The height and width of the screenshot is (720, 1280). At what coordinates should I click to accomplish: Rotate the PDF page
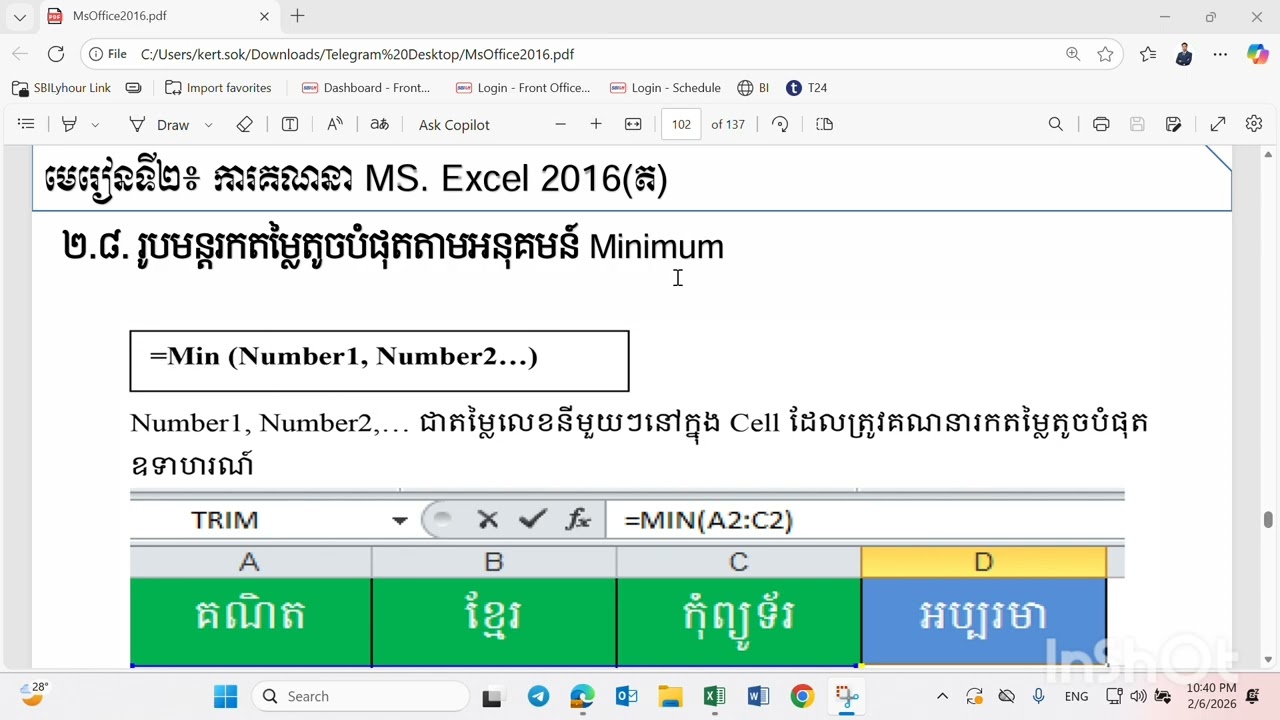(x=780, y=124)
